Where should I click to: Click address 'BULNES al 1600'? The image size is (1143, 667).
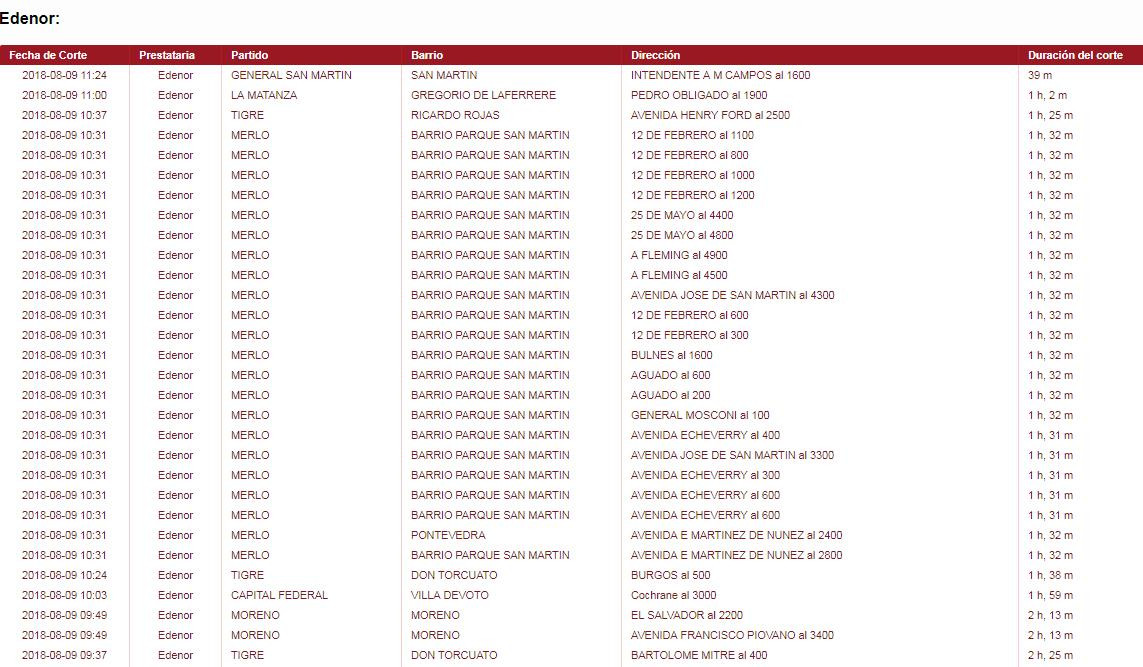tap(671, 355)
